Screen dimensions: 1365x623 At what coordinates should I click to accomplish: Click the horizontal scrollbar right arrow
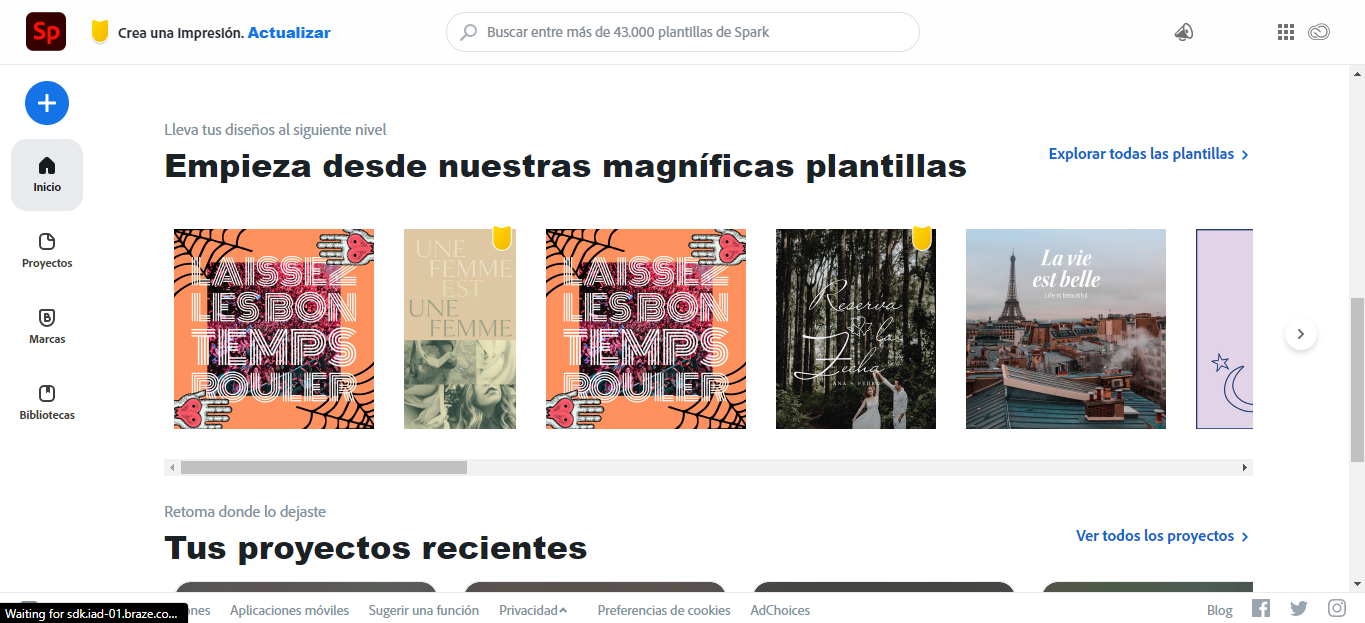click(1245, 467)
